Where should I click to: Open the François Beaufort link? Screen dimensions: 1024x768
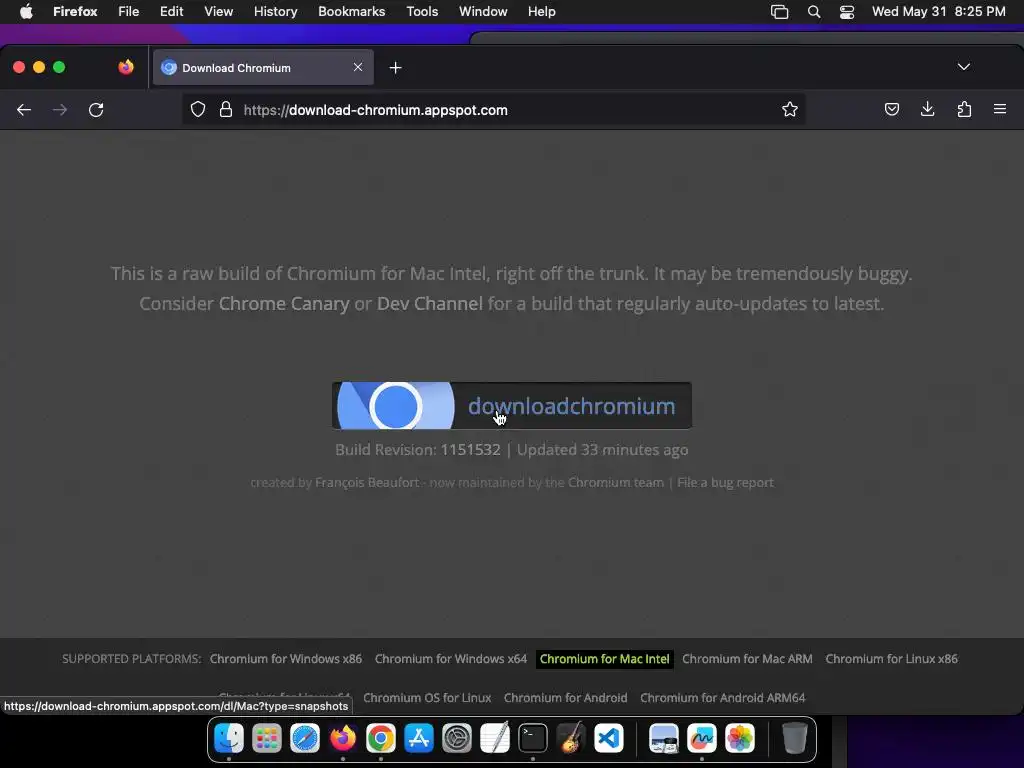[x=367, y=483]
